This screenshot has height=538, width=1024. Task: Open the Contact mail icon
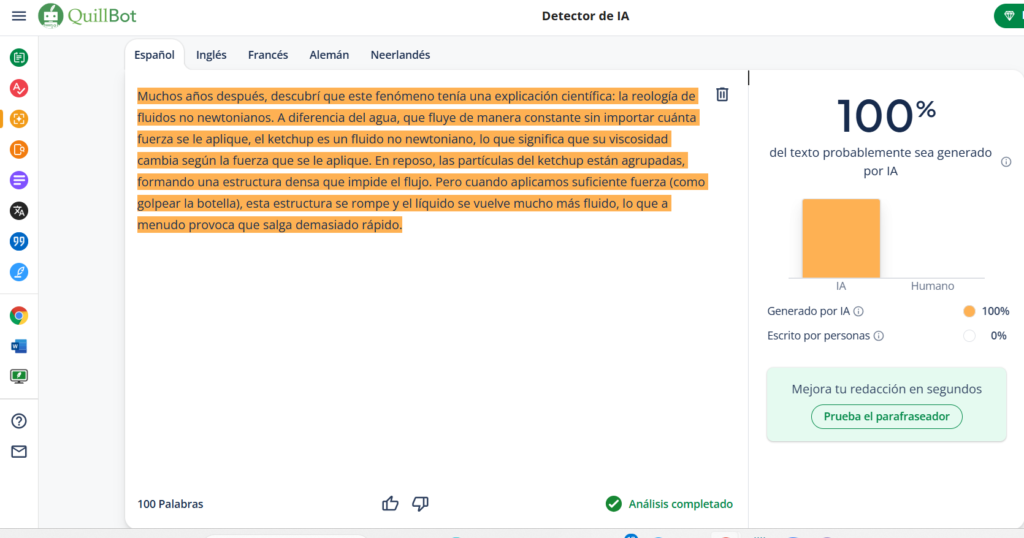pyautogui.click(x=19, y=452)
